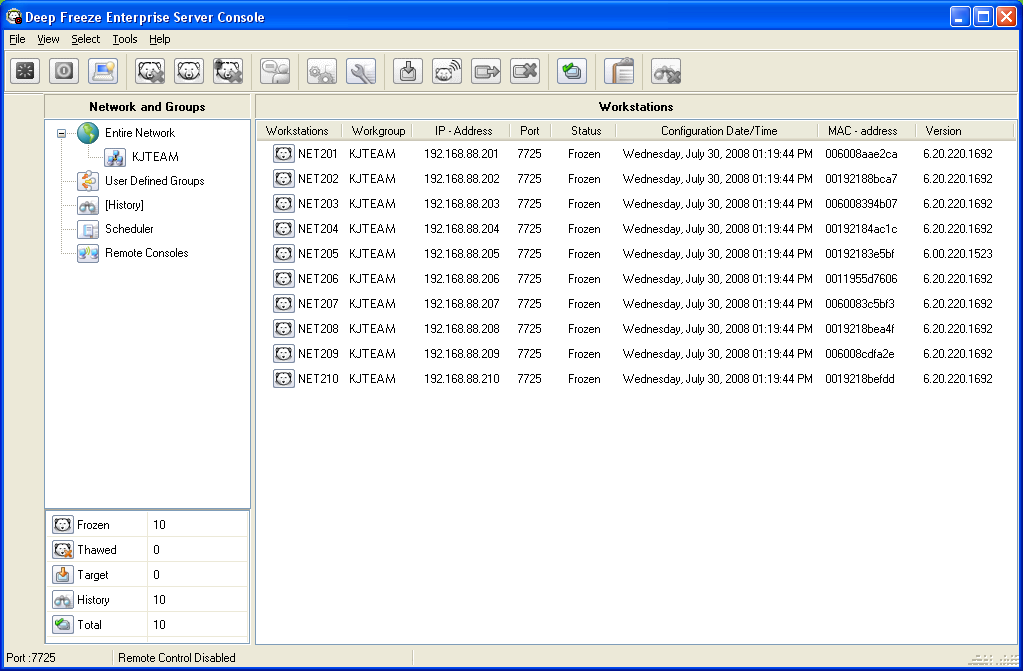This screenshot has height=671, width=1023.
Task: Click the frozen bear icon beside NET210
Action: (x=283, y=379)
